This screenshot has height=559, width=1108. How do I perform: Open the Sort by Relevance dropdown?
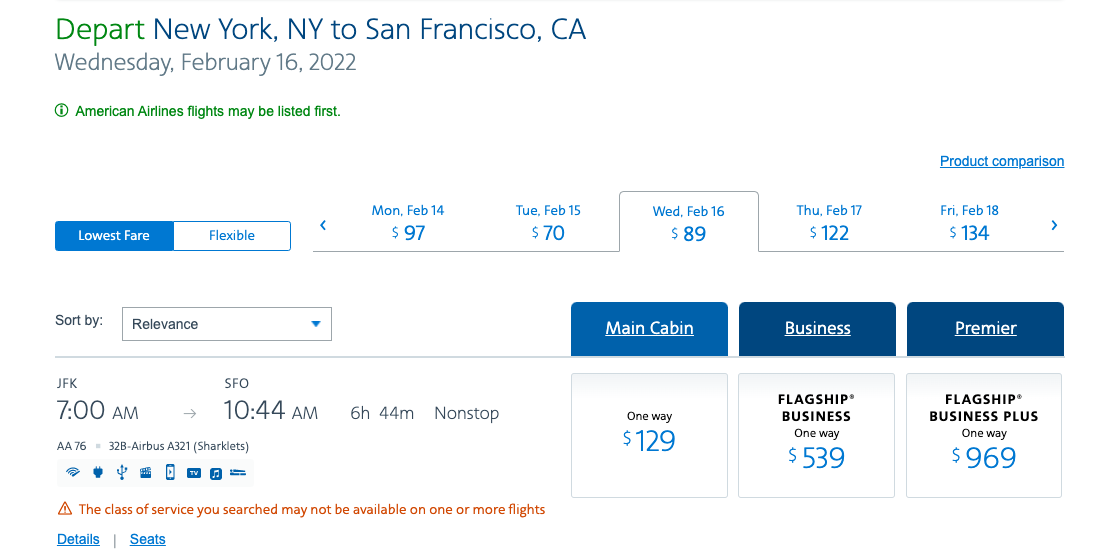[x=226, y=324]
